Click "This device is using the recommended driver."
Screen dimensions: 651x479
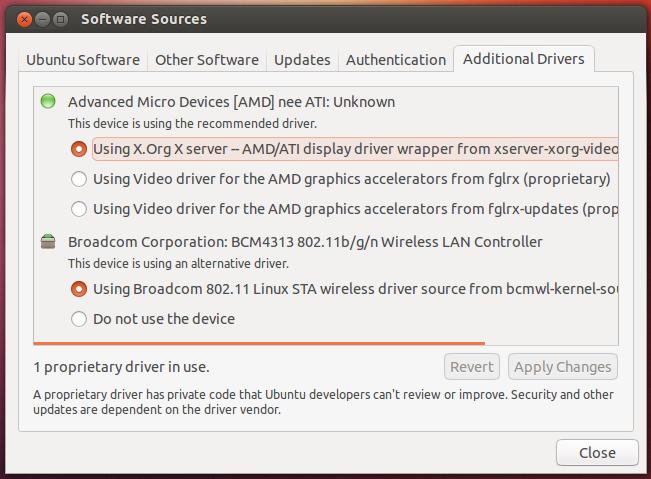click(x=192, y=124)
